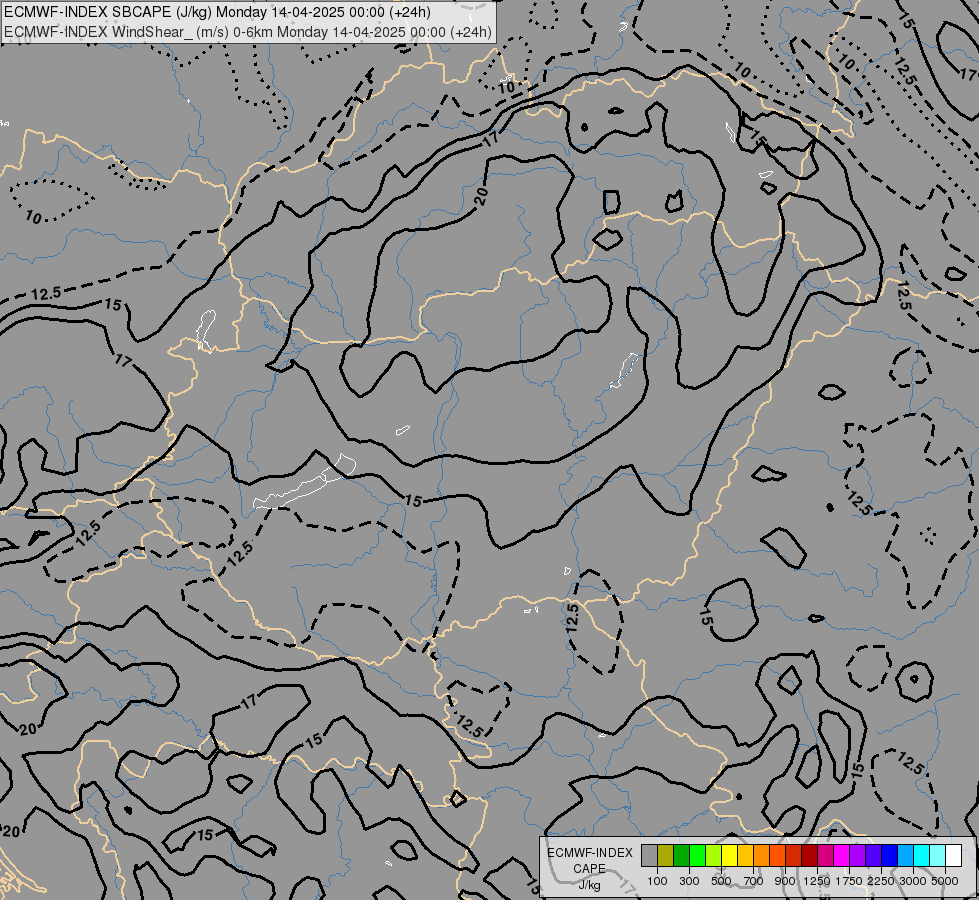Choose the white swatch ending the legend

click(x=953, y=856)
